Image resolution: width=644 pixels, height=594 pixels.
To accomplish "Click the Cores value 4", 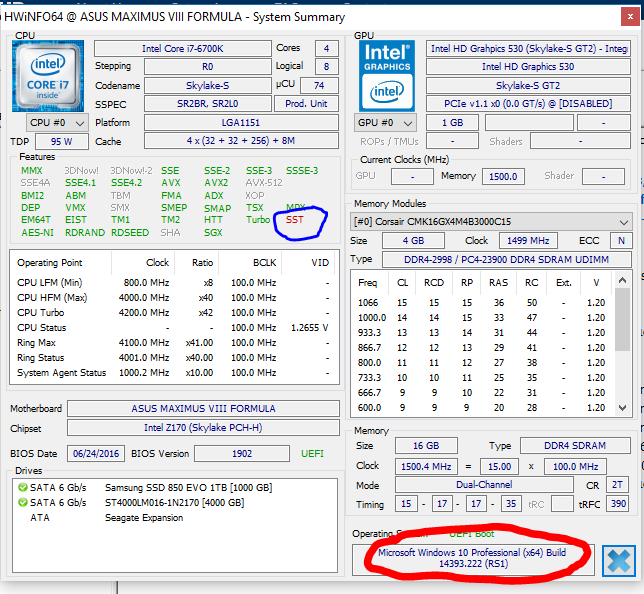I will coord(327,48).
